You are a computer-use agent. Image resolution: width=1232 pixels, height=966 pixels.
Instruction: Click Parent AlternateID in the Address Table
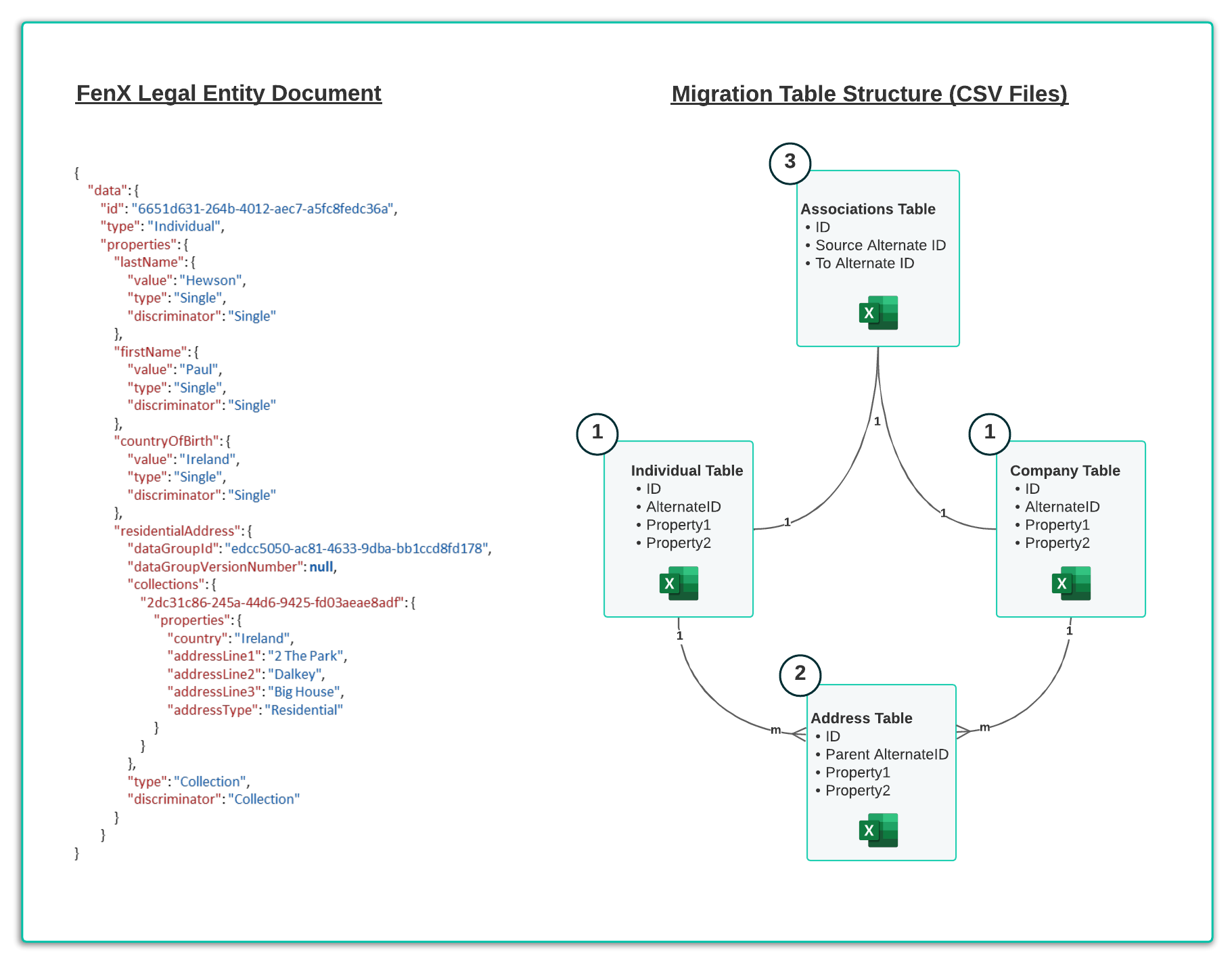click(886, 754)
